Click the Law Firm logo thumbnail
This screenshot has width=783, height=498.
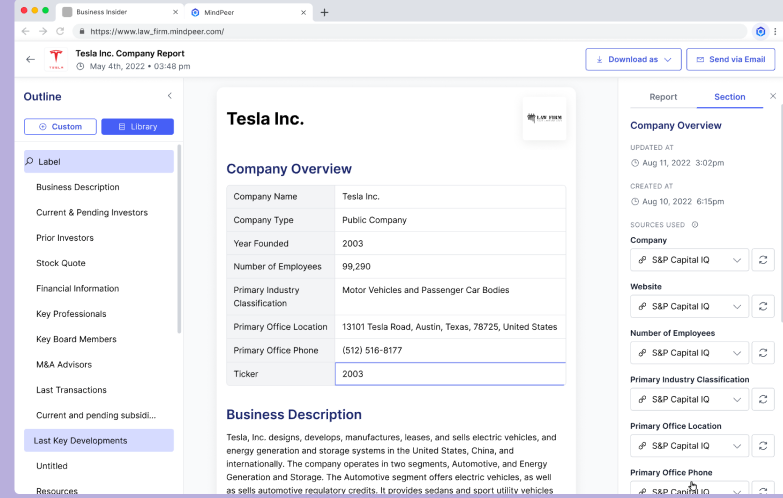(544, 118)
